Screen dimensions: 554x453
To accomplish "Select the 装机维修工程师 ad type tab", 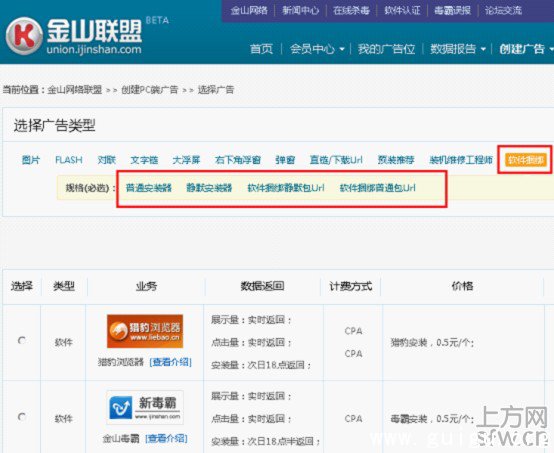I will (461, 160).
